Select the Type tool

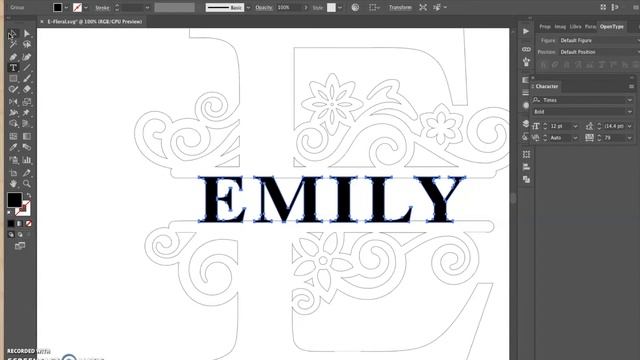13,67
